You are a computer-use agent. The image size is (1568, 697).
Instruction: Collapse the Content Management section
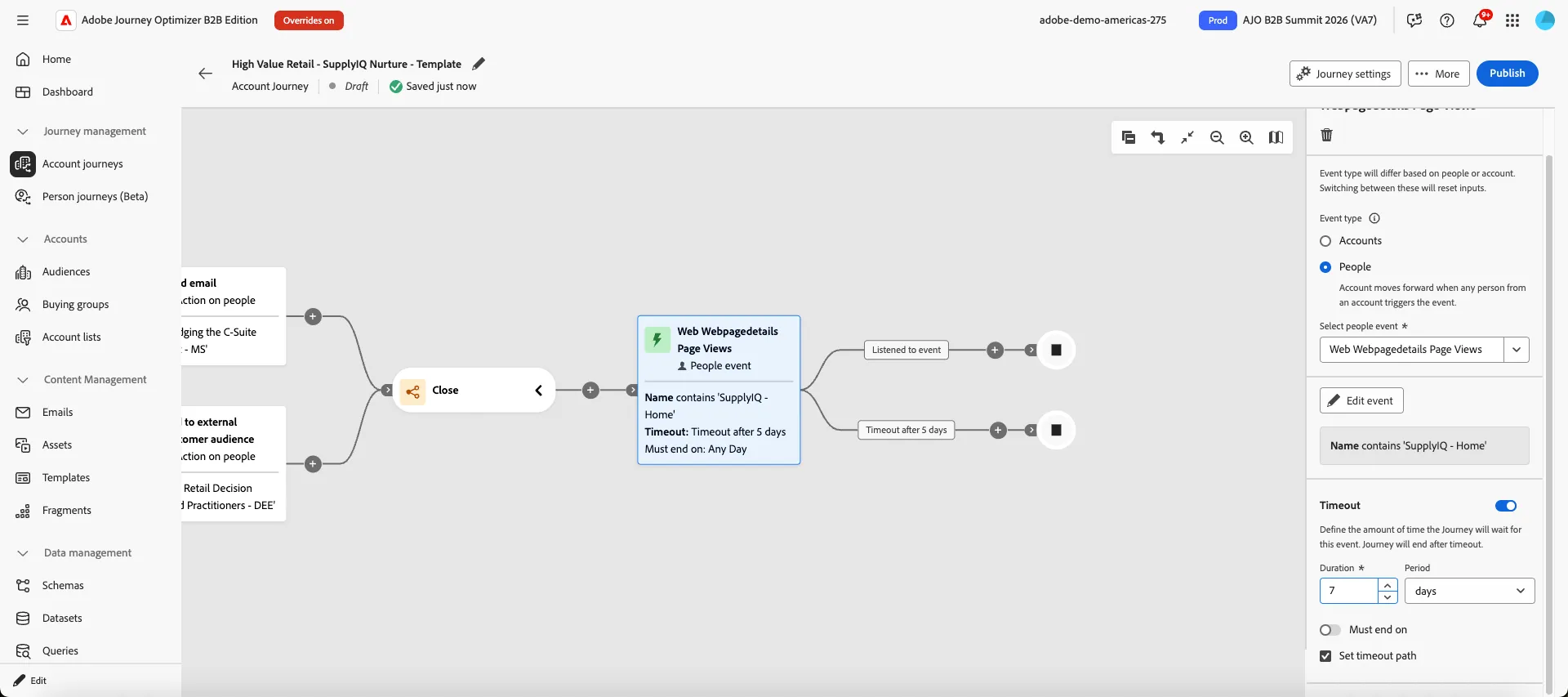coord(23,380)
